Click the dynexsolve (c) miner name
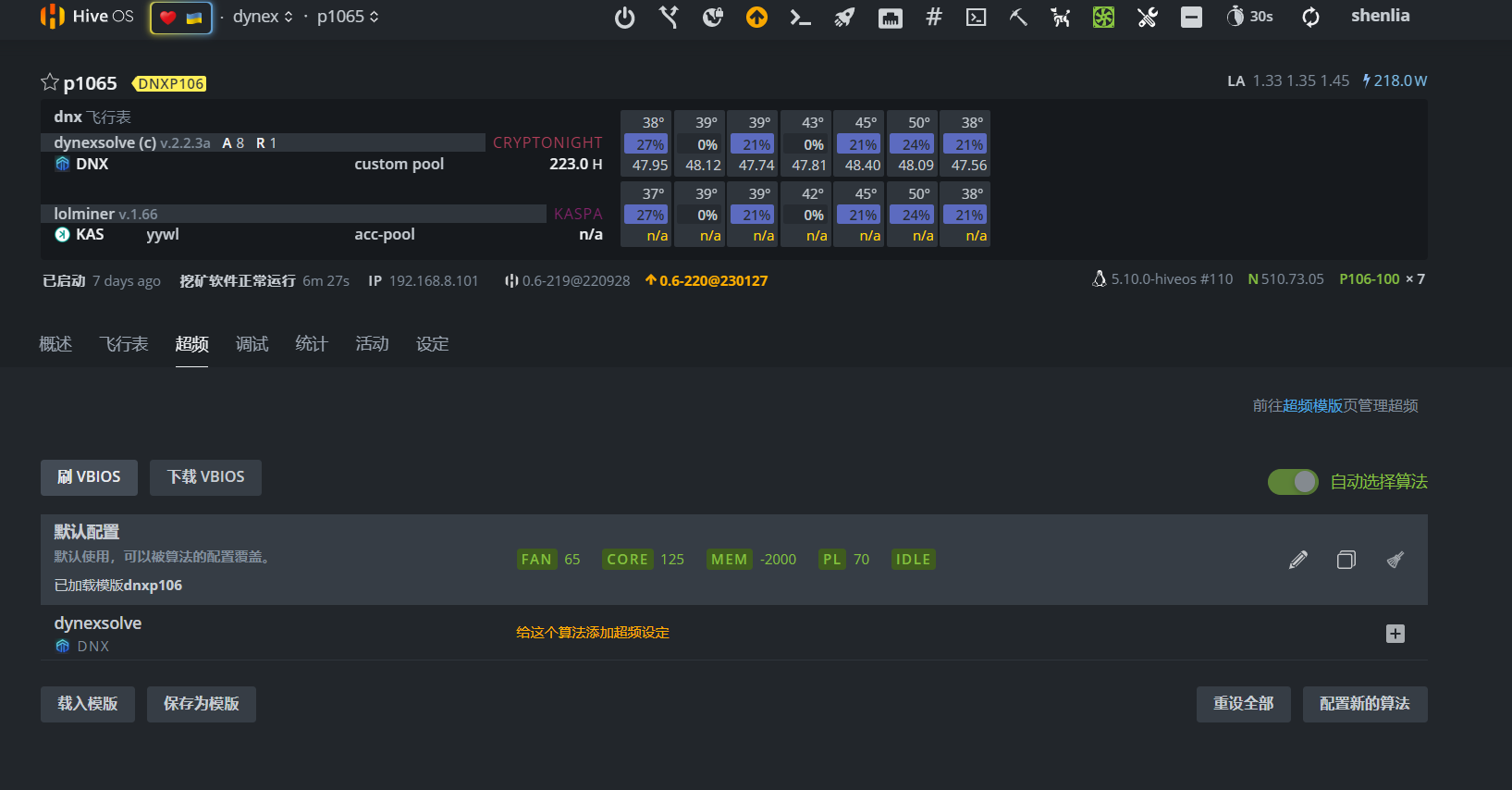1512x790 pixels. tap(131, 142)
